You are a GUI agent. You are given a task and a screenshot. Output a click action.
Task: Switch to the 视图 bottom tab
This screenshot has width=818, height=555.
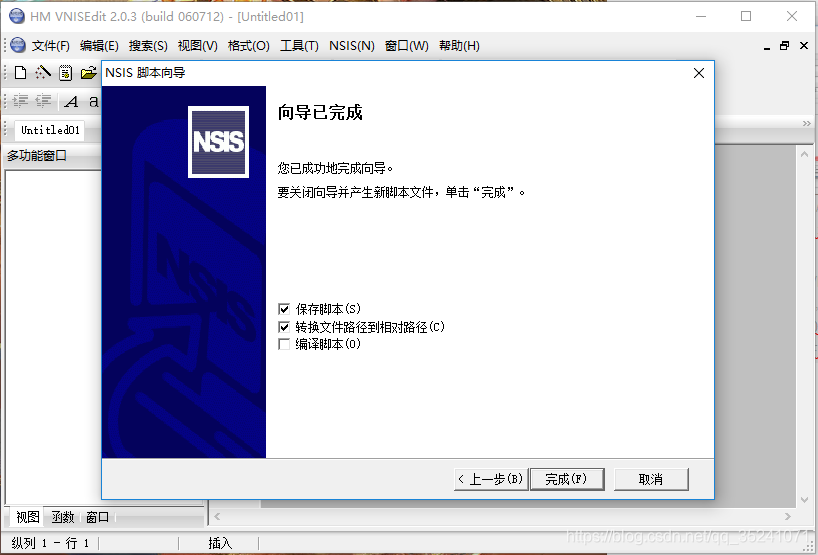coord(28,517)
